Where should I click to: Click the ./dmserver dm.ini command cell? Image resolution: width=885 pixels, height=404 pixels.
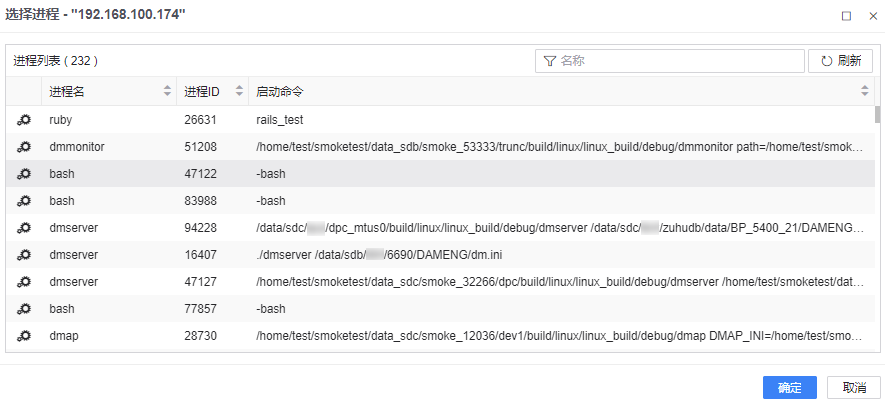(x=379, y=255)
